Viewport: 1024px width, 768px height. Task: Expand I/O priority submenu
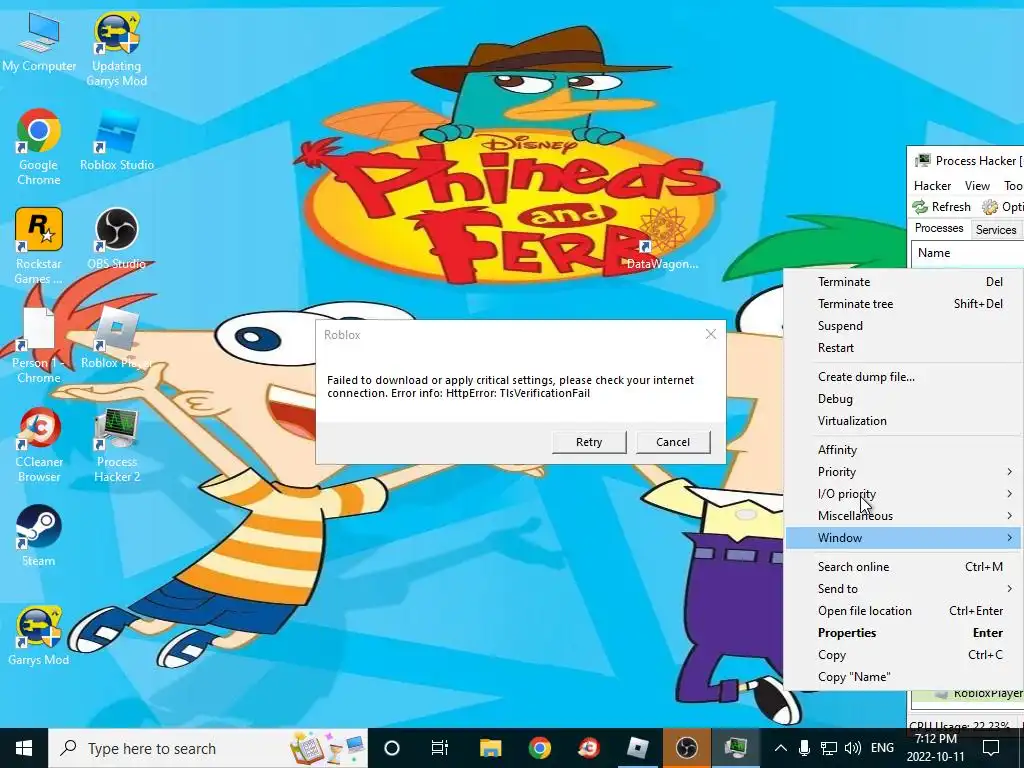[904, 494]
